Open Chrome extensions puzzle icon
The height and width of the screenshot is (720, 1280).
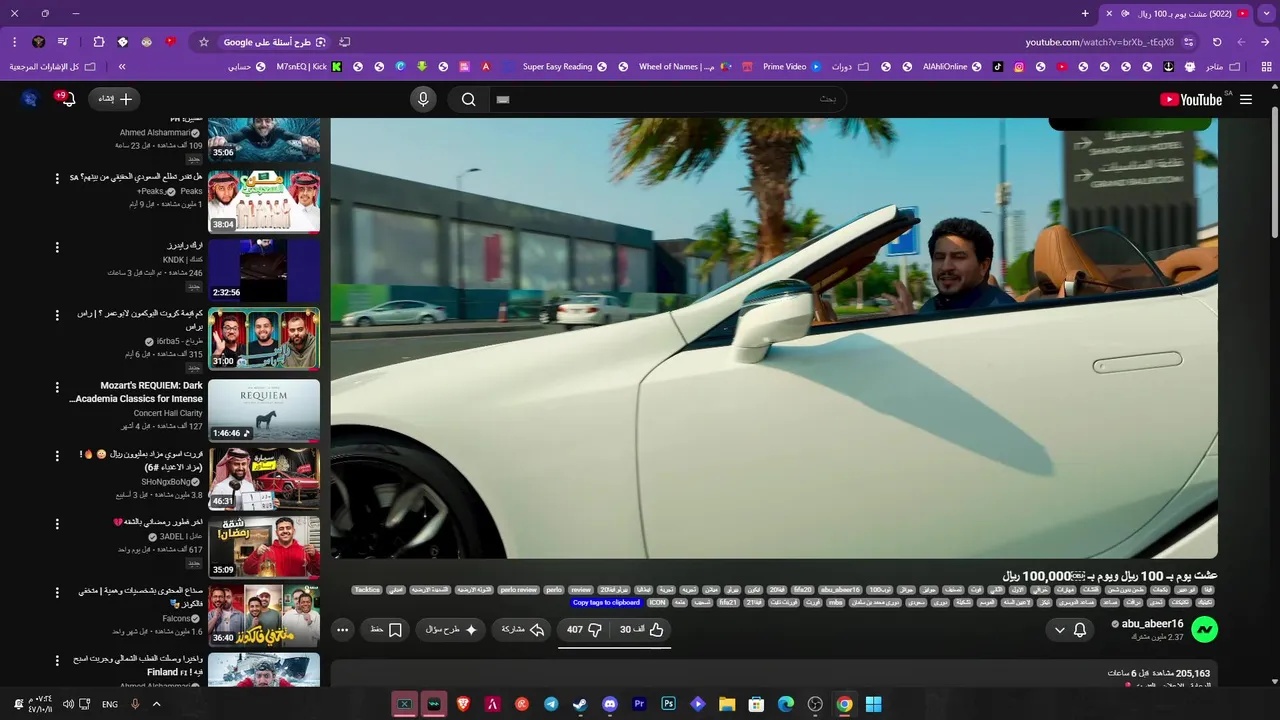pos(98,42)
